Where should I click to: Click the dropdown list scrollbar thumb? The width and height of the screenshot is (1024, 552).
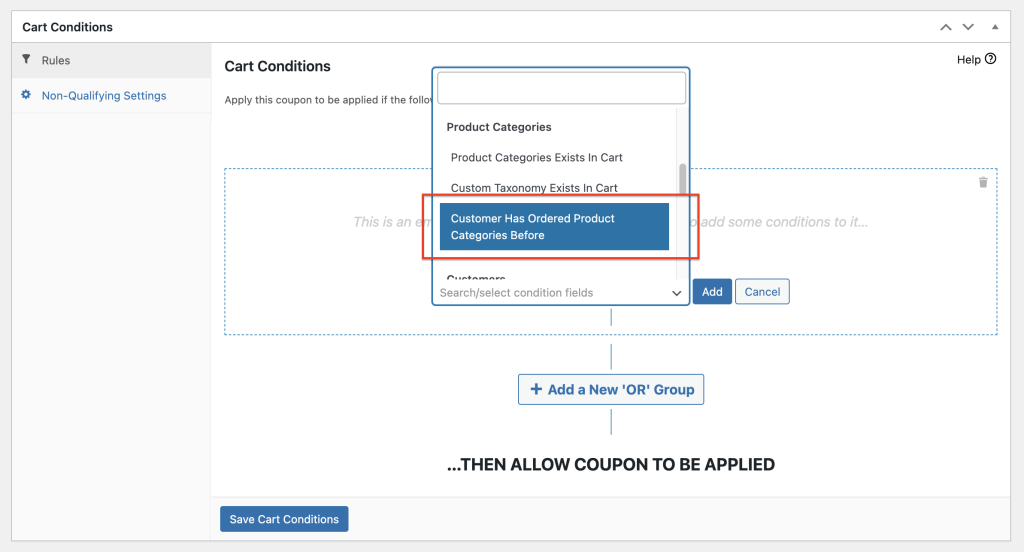[682, 178]
